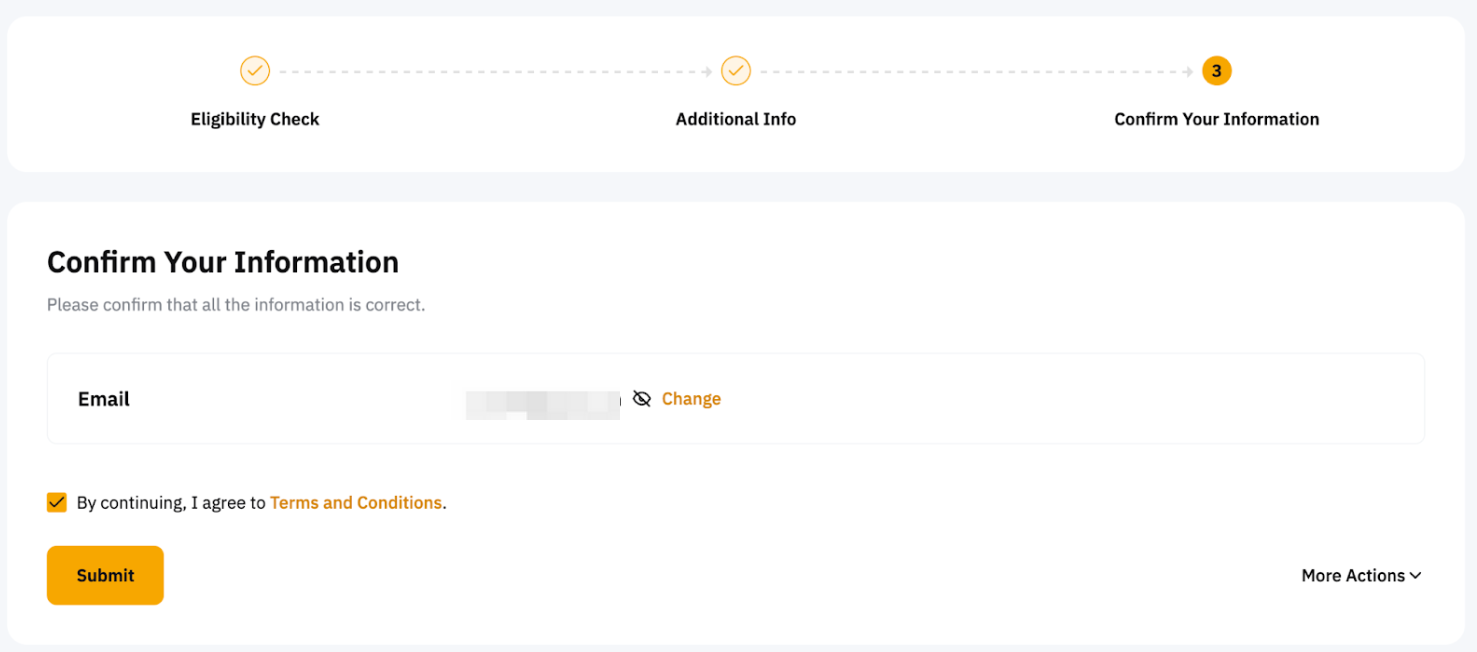The height and width of the screenshot is (652, 1477).
Task: Click the Eligibility Check completed checkmark icon
Action: 255,71
